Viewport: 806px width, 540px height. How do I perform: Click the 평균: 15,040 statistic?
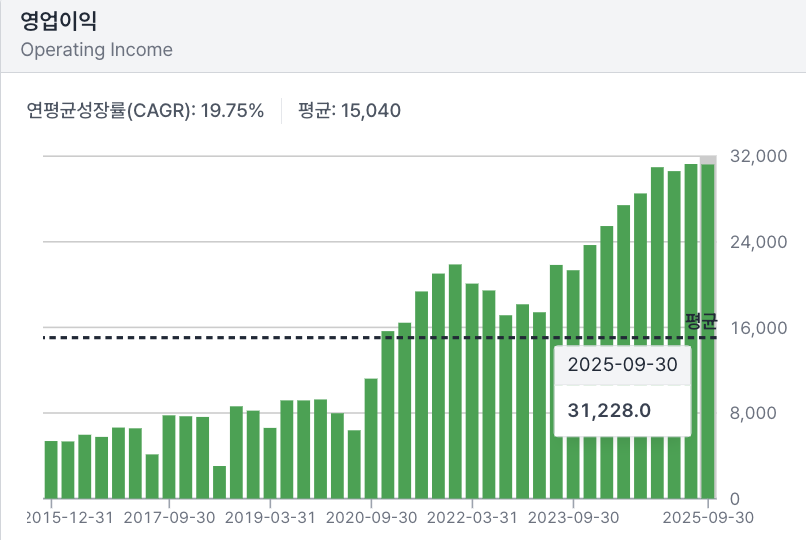349,110
